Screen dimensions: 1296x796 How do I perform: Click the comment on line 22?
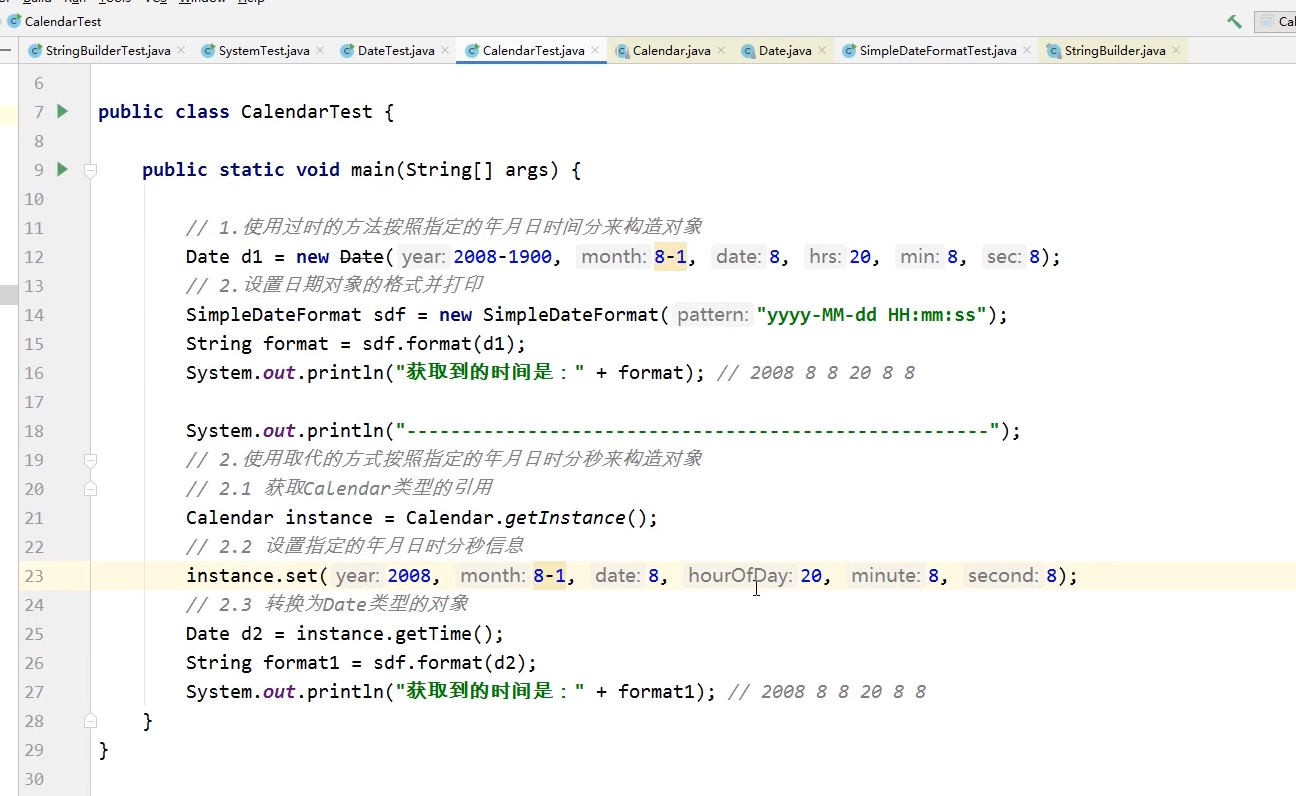(x=355, y=547)
